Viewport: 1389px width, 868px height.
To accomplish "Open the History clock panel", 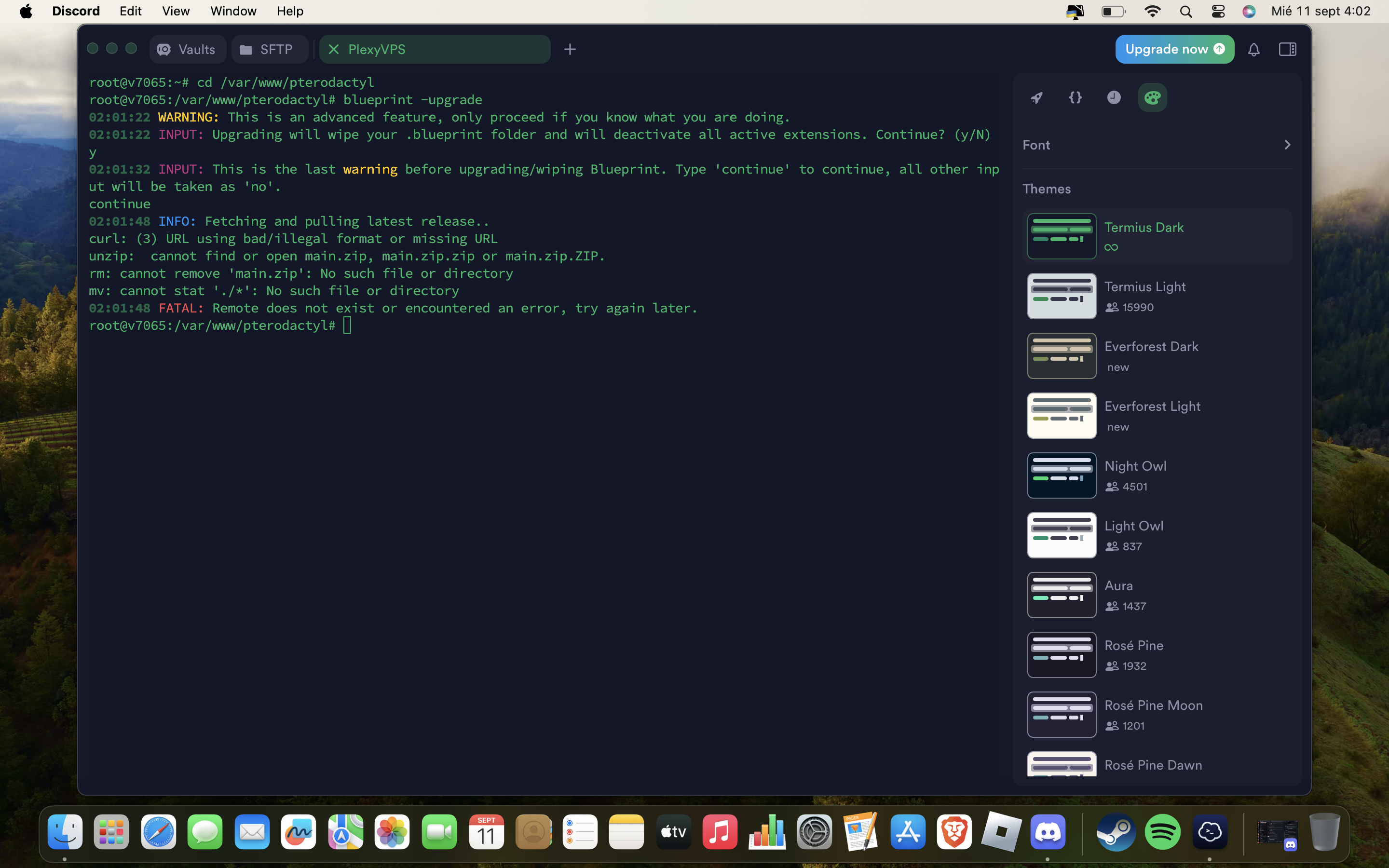I will point(1114,97).
